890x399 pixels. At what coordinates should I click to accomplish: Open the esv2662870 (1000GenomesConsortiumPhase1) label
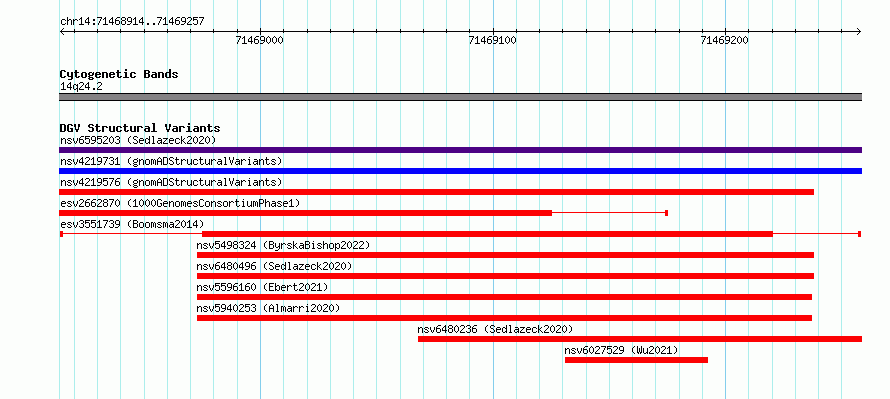tap(180, 203)
